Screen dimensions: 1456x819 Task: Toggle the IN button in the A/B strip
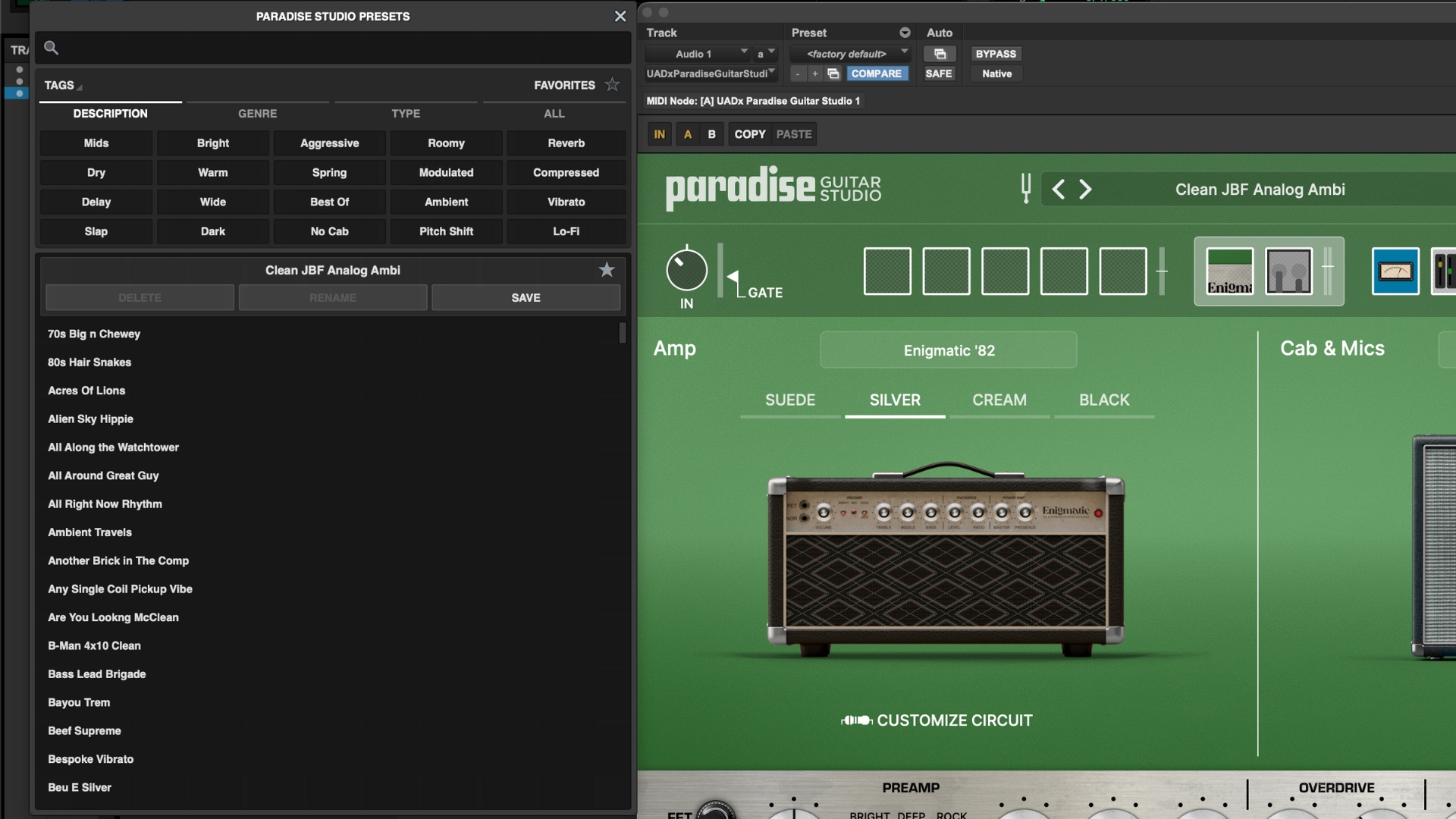point(658,133)
